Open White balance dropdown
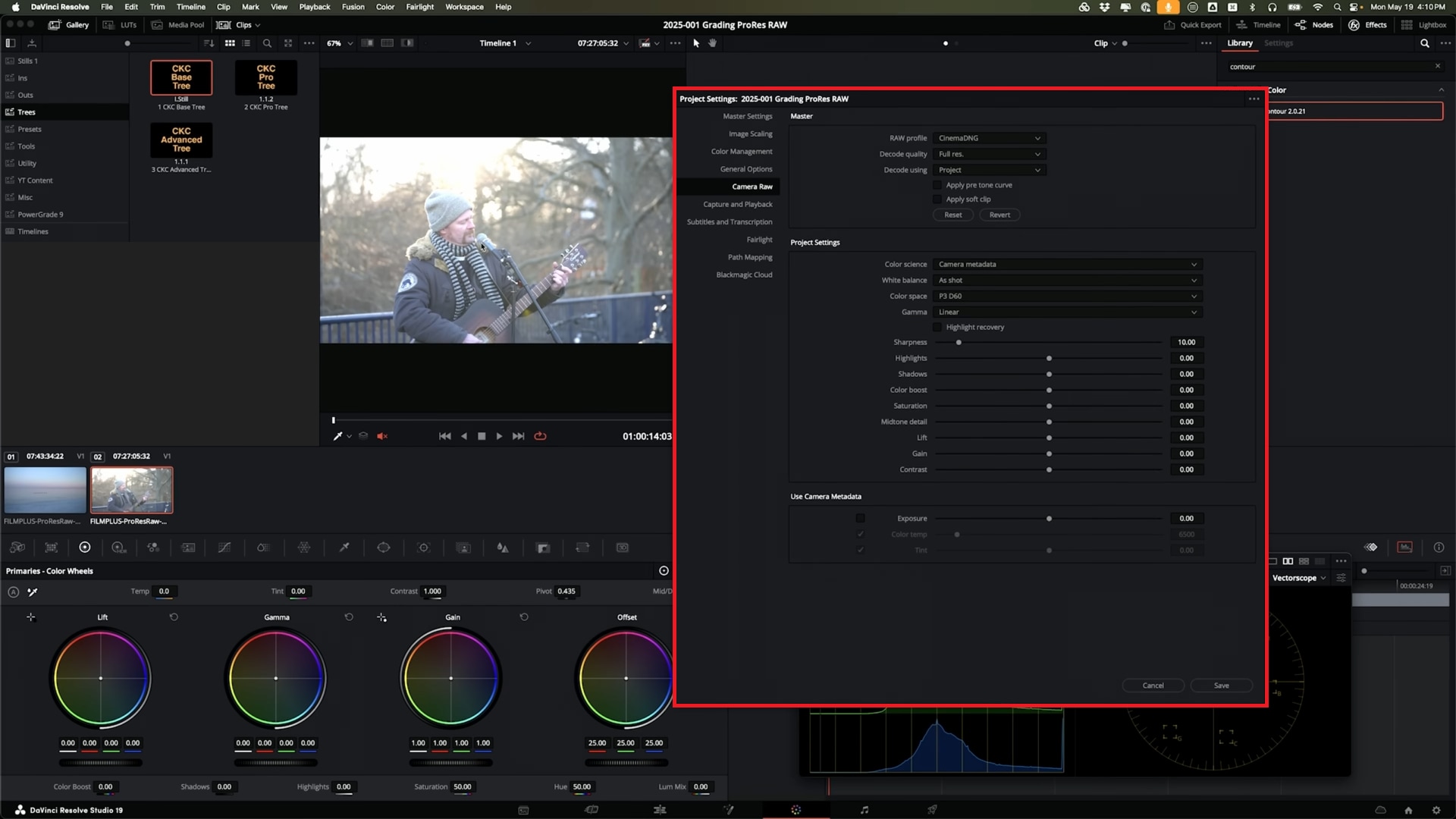 click(1067, 281)
